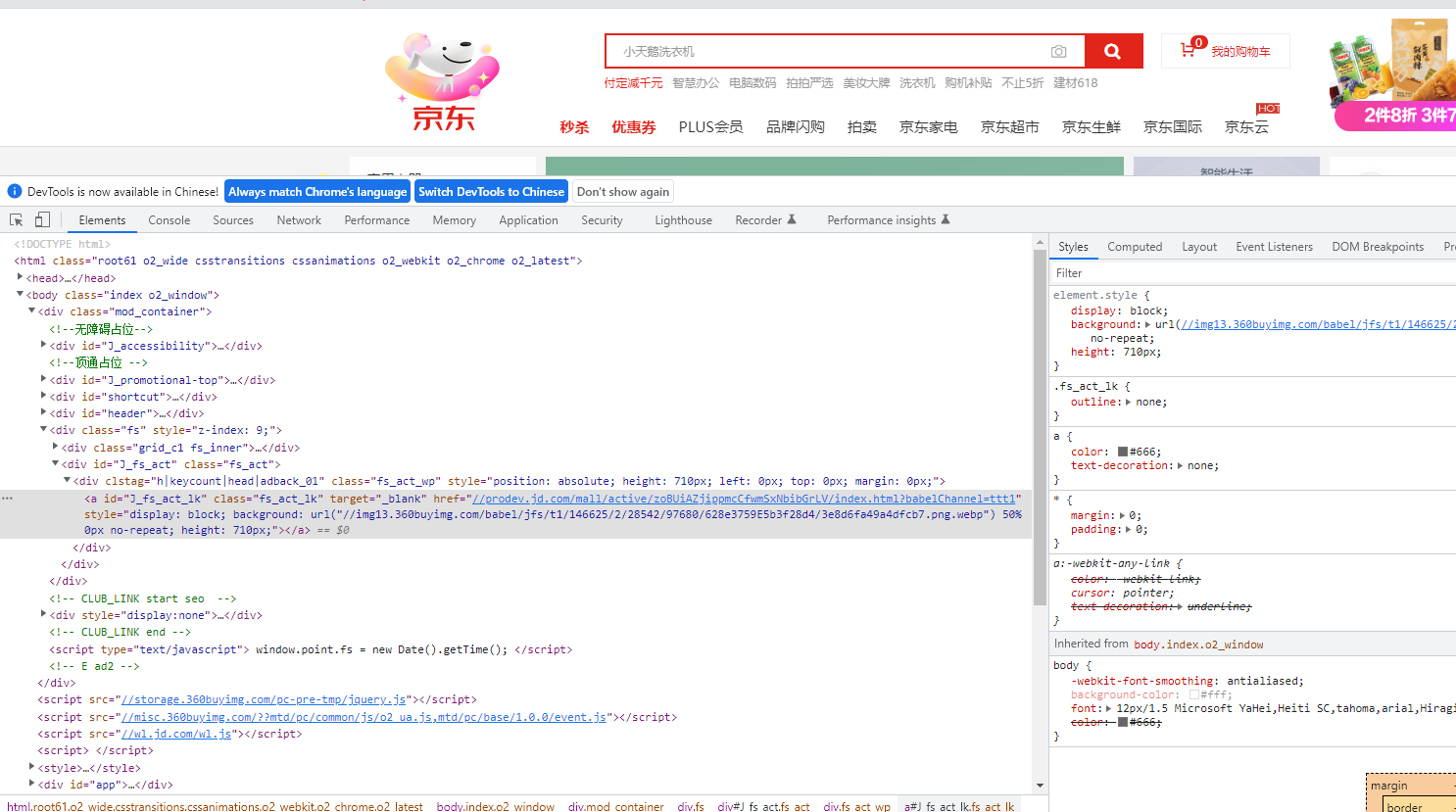The width and height of the screenshot is (1456, 812).
Task: Switch to the Layout pane
Action: click(x=1199, y=247)
